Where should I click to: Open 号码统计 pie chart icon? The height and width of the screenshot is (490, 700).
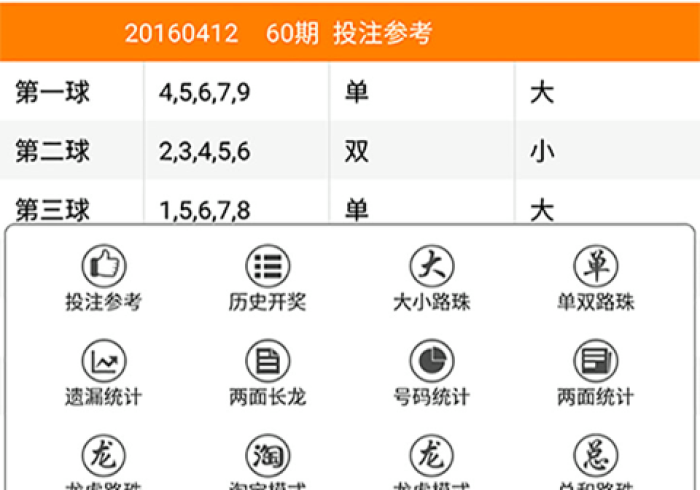pos(431,361)
